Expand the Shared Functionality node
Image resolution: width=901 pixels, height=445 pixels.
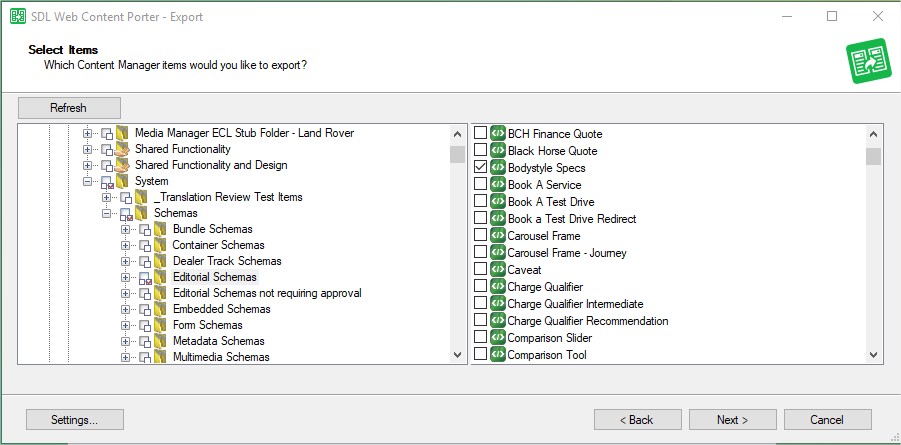pyautogui.click(x=87, y=149)
